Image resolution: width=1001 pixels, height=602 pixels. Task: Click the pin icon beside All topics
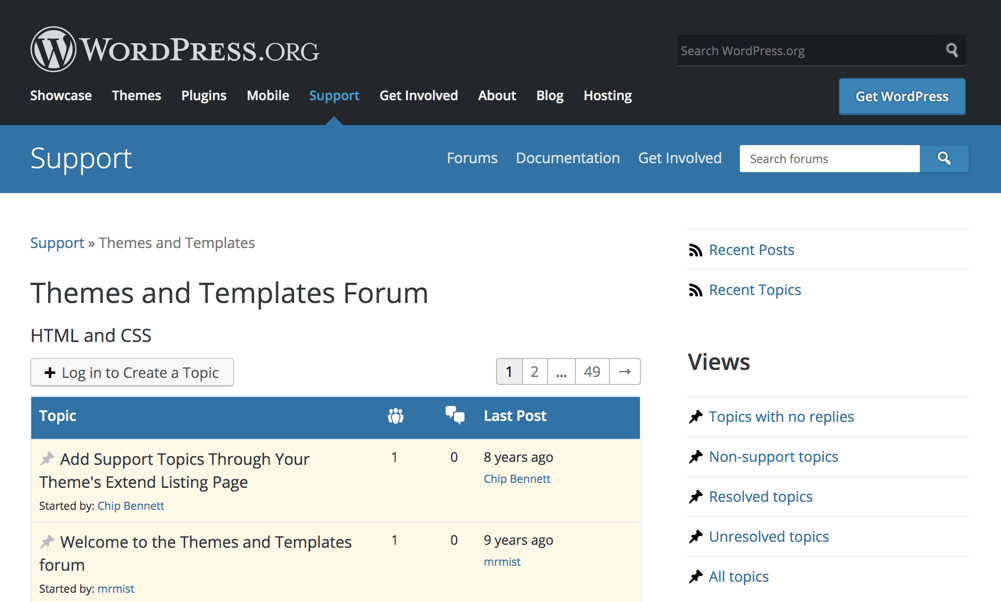[x=695, y=577]
